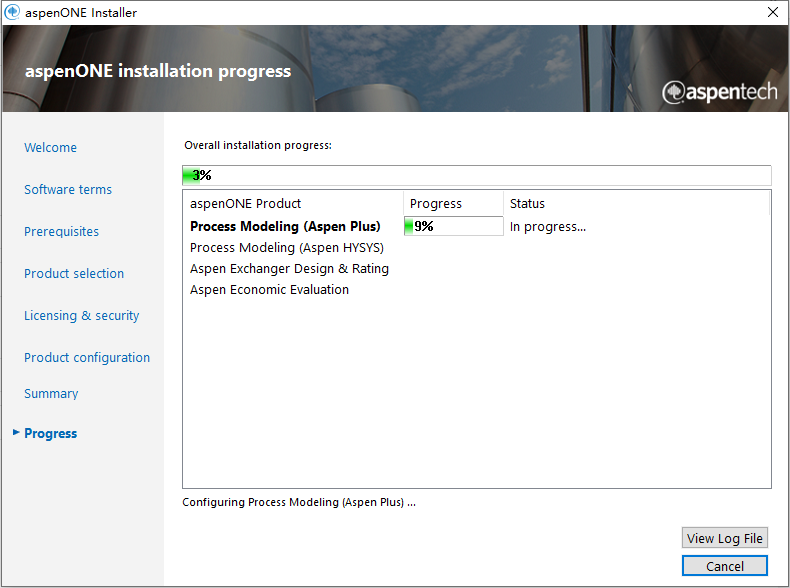Open Product selection step

tap(74, 274)
